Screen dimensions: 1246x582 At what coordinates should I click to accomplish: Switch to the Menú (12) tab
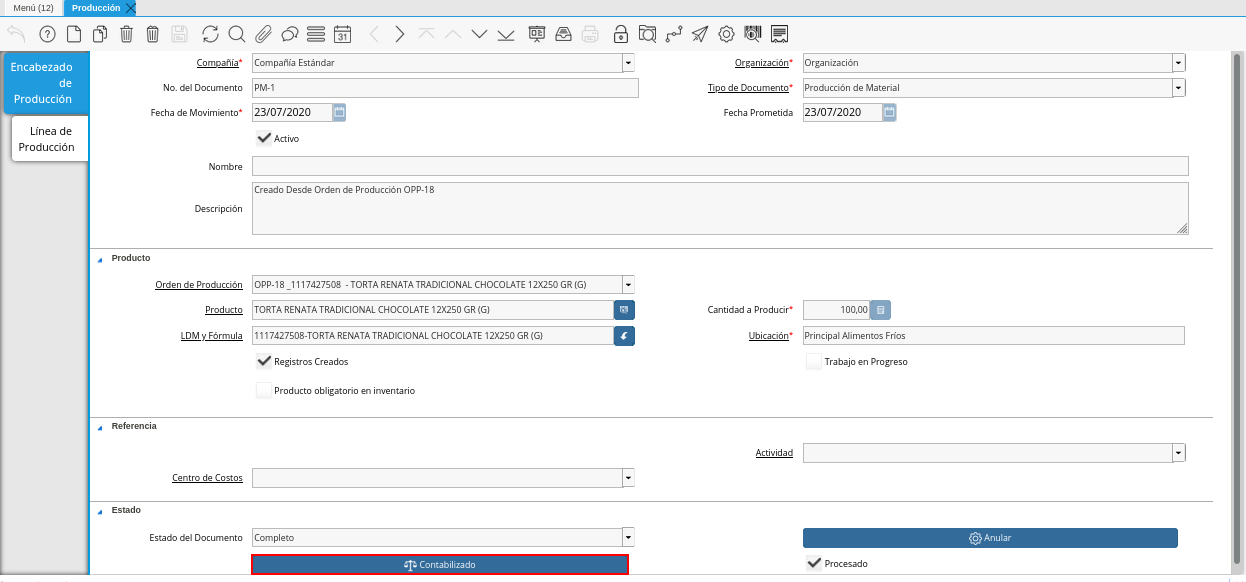pyautogui.click(x=33, y=8)
